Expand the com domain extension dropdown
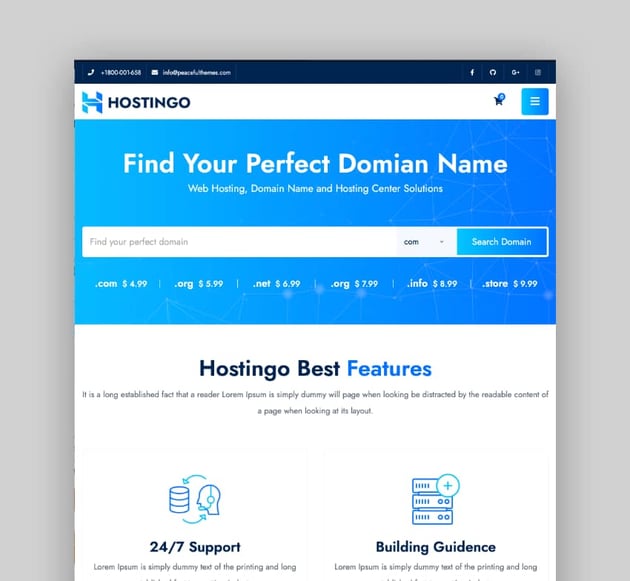Image resolution: width=630 pixels, height=581 pixels. click(x=425, y=242)
